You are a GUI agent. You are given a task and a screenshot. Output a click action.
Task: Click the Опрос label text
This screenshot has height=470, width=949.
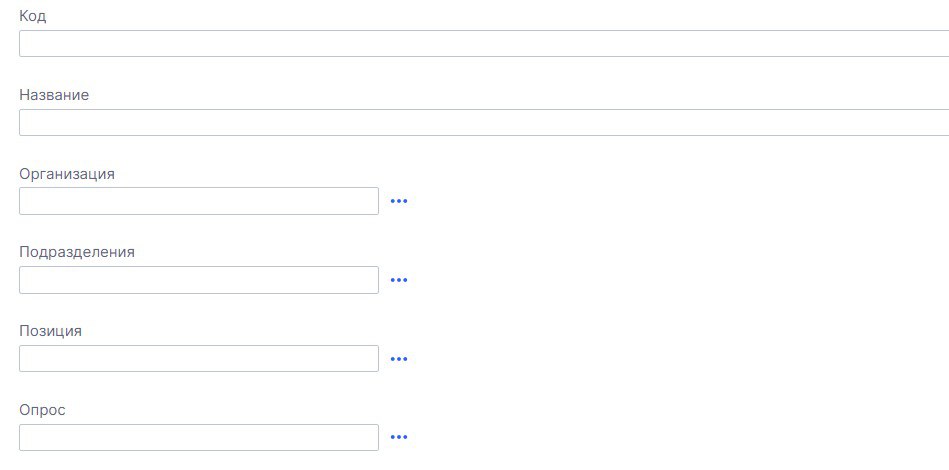(x=42, y=410)
